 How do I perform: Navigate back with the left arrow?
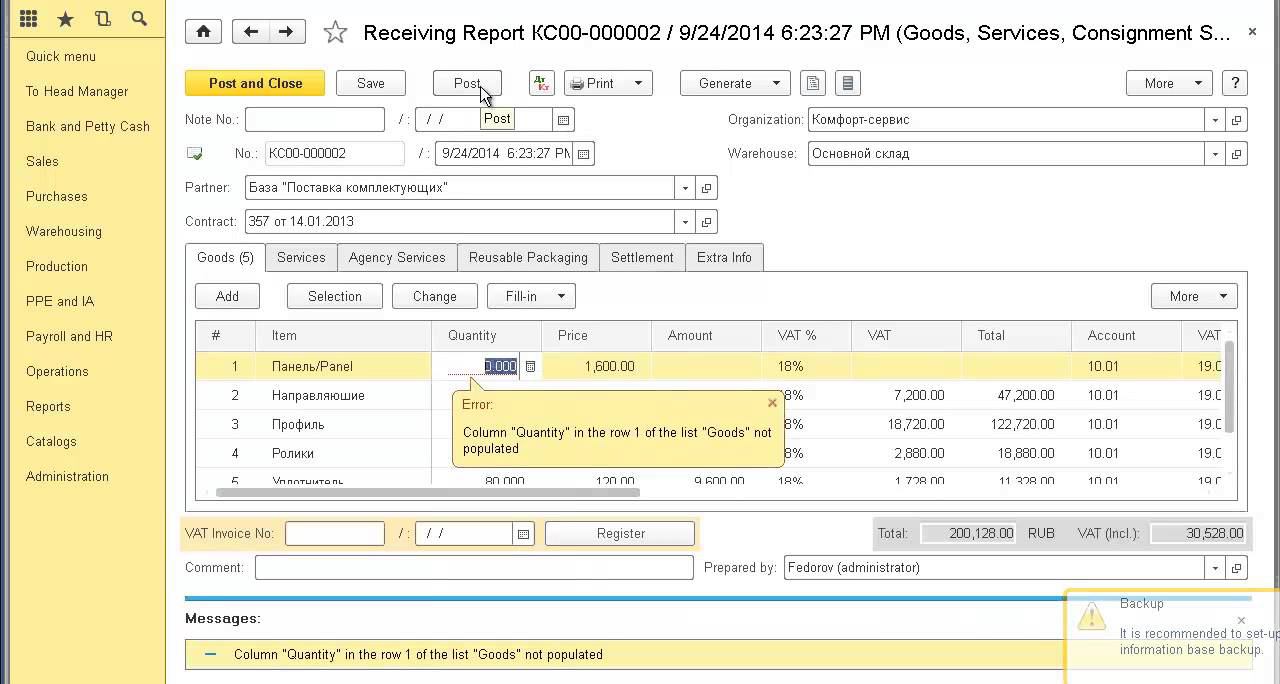[251, 32]
